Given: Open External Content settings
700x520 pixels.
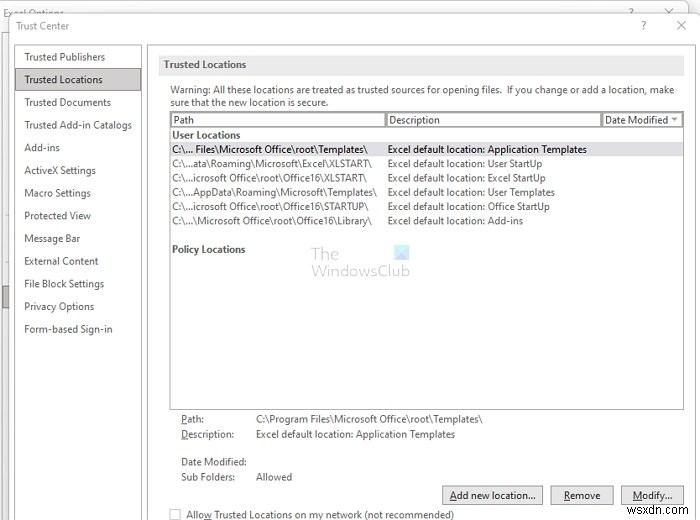Looking at the screenshot, I should (61, 261).
